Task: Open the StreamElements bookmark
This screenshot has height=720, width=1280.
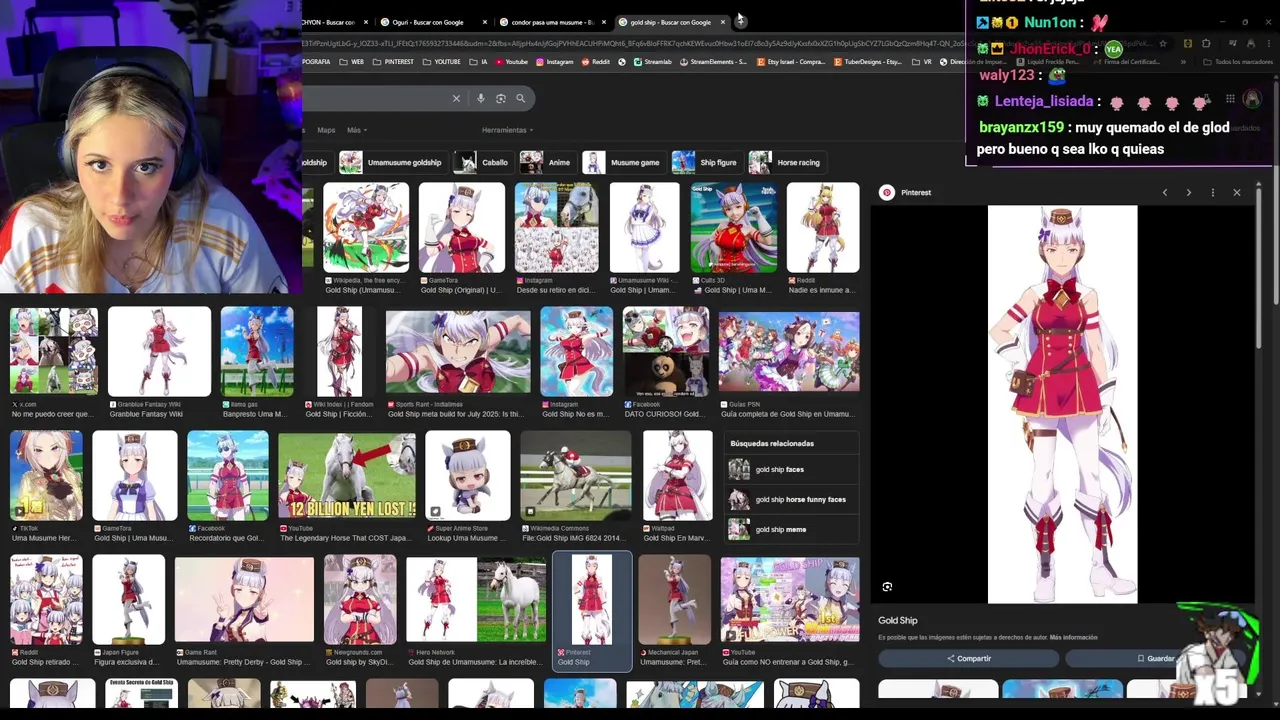Action: click(713, 62)
